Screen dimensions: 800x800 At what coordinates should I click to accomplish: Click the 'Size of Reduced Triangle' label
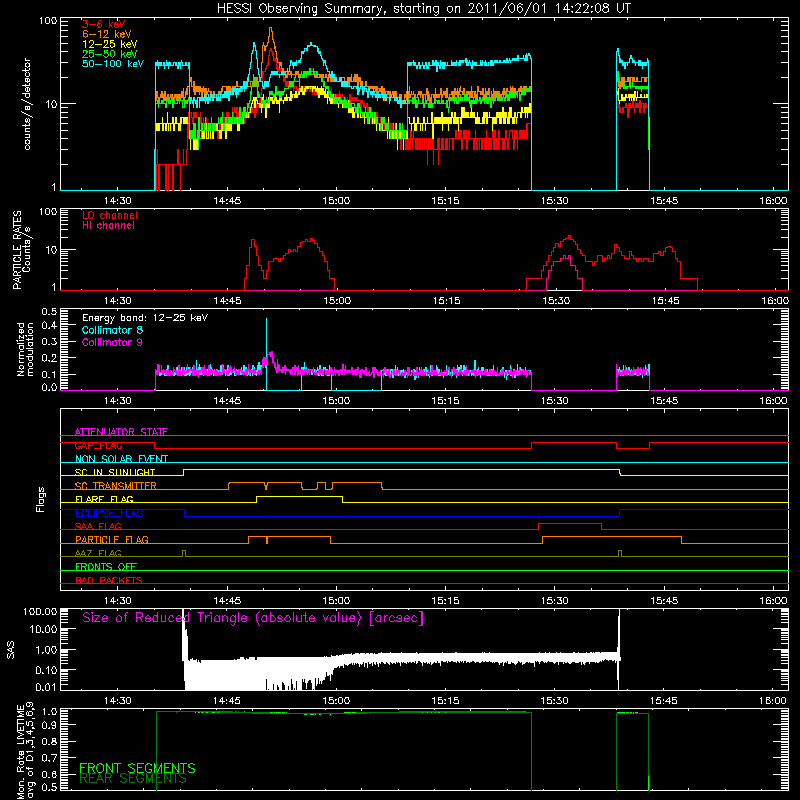(x=253, y=618)
